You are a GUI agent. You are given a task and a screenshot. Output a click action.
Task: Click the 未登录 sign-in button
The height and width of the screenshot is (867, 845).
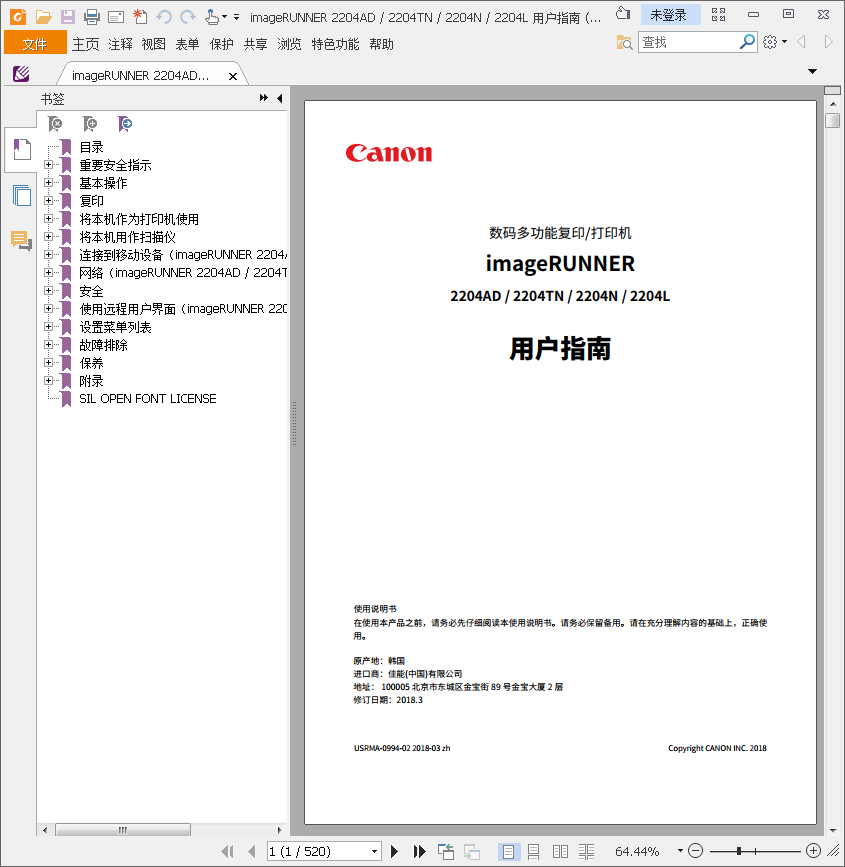tap(670, 15)
